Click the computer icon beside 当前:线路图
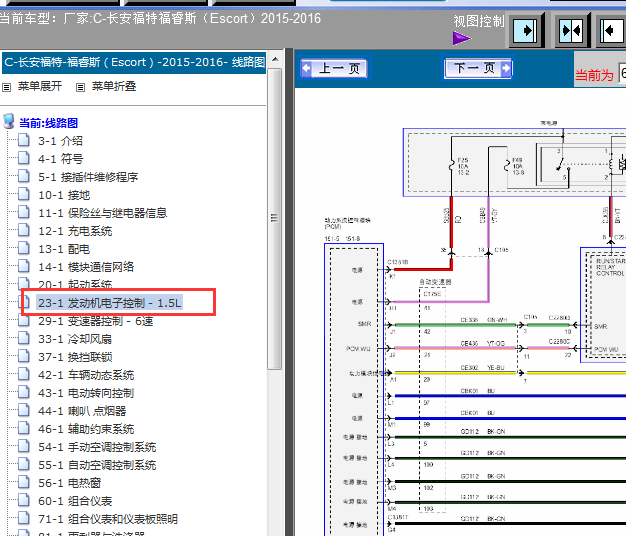 click(x=8, y=121)
